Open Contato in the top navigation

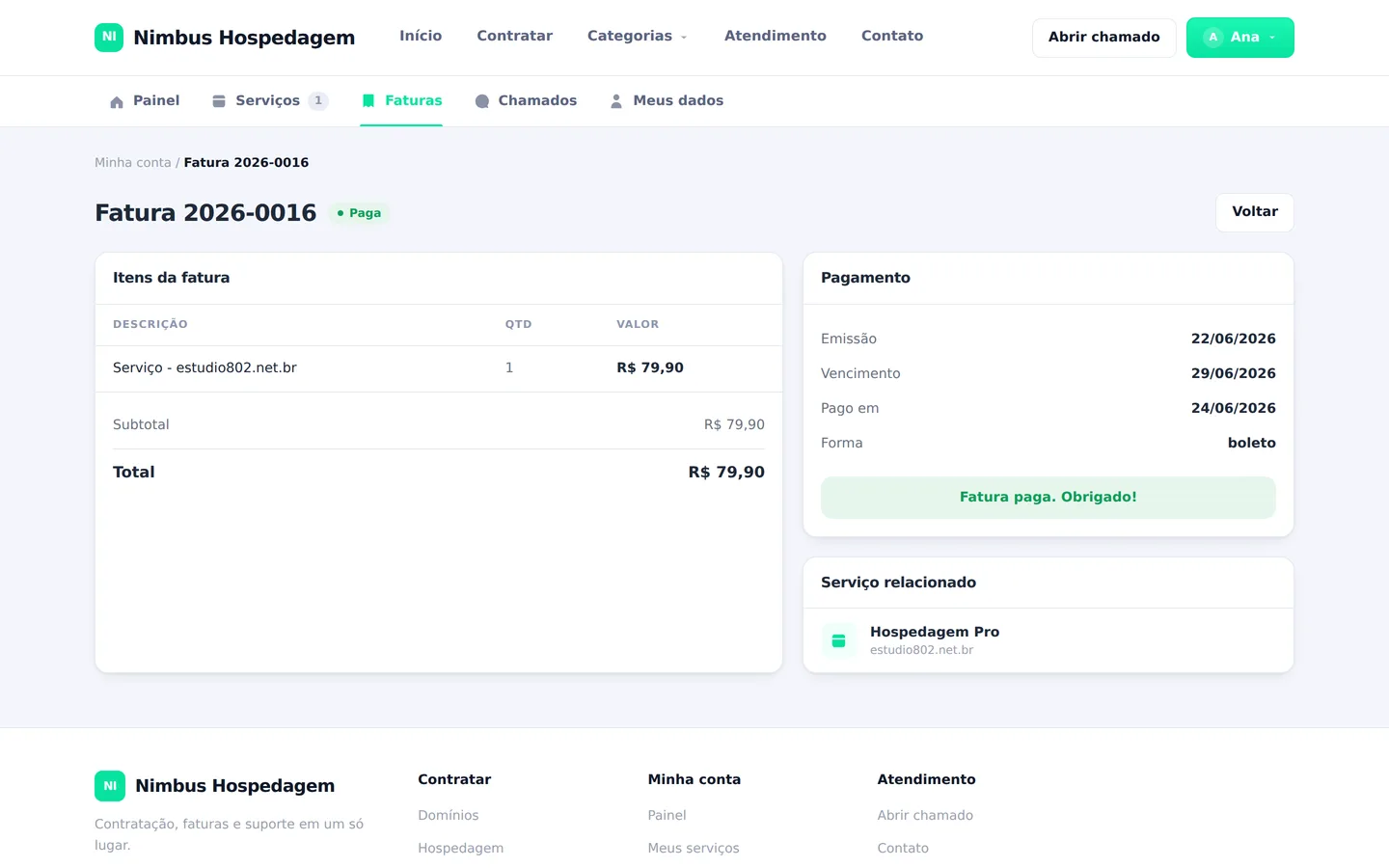click(x=892, y=37)
